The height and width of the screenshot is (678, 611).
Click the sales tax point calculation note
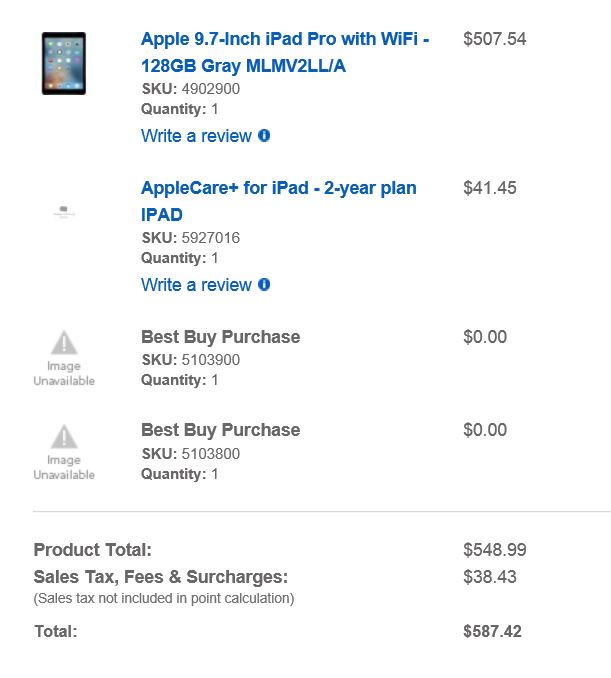164,598
